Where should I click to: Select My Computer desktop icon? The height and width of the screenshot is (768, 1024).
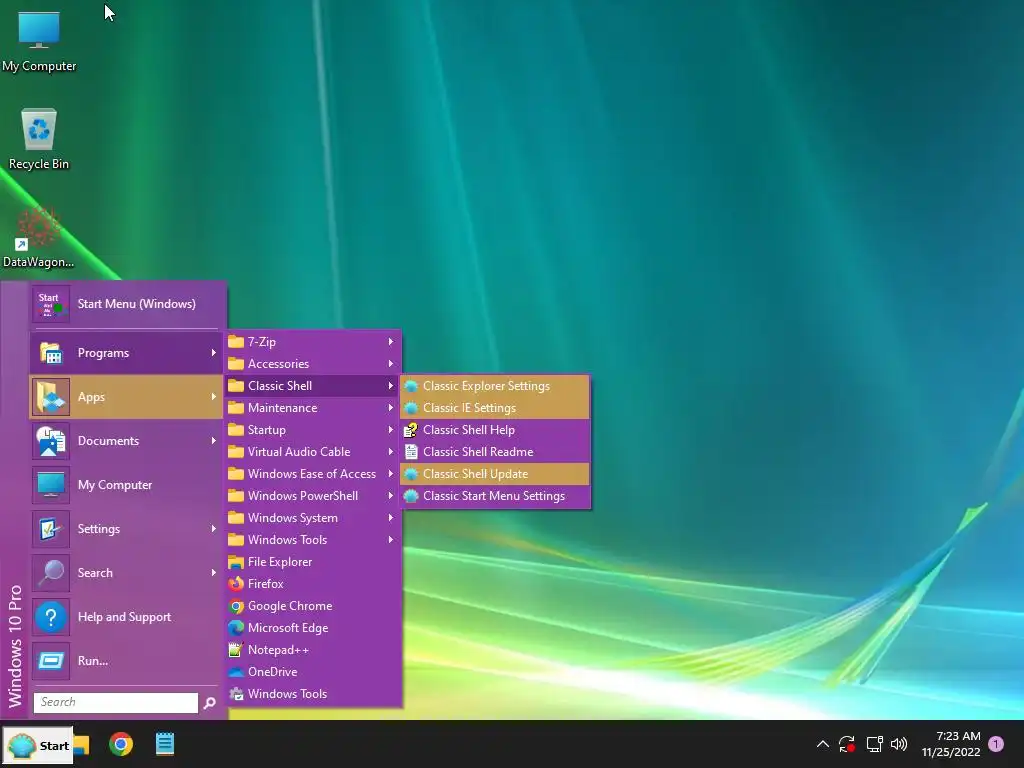tap(39, 41)
